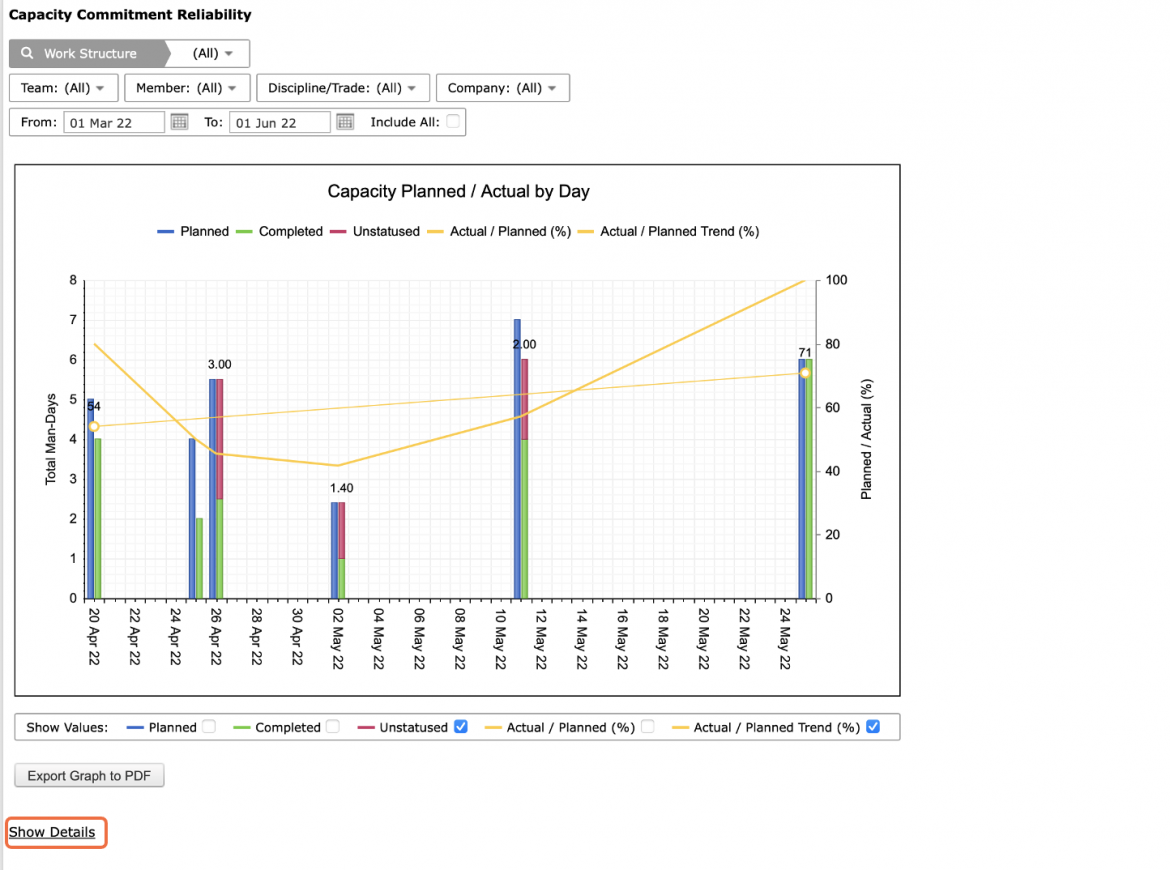Click the Unstatused legend entry in the chart
Image resolution: width=1170 pixels, height=870 pixels.
coord(375,231)
